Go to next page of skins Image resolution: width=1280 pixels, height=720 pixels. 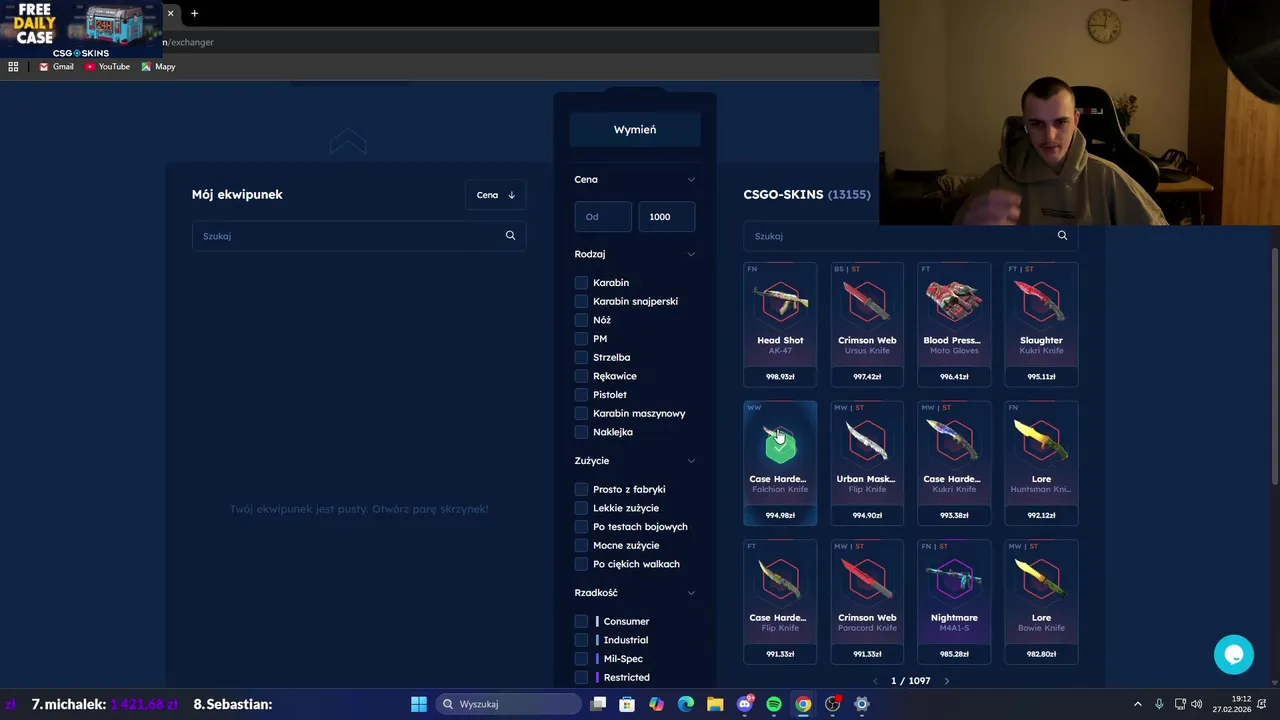(946, 681)
